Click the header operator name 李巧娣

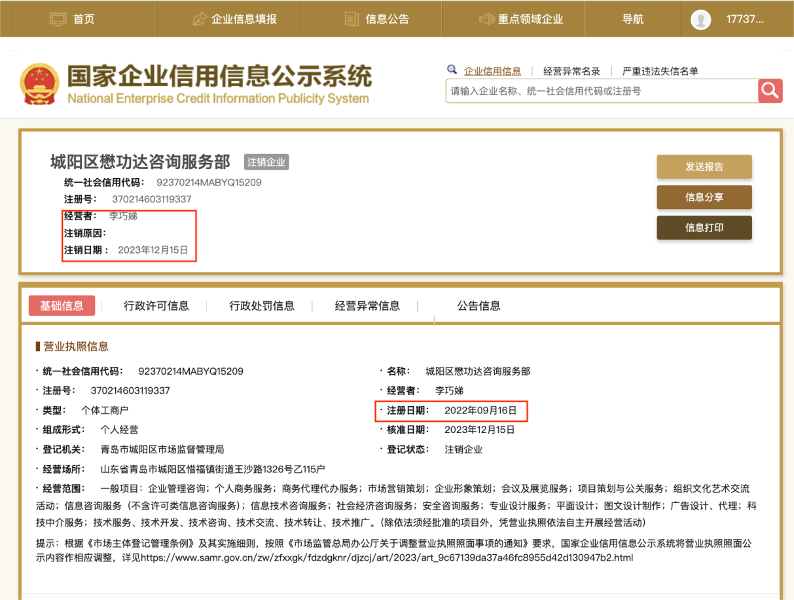tap(123, 216)
